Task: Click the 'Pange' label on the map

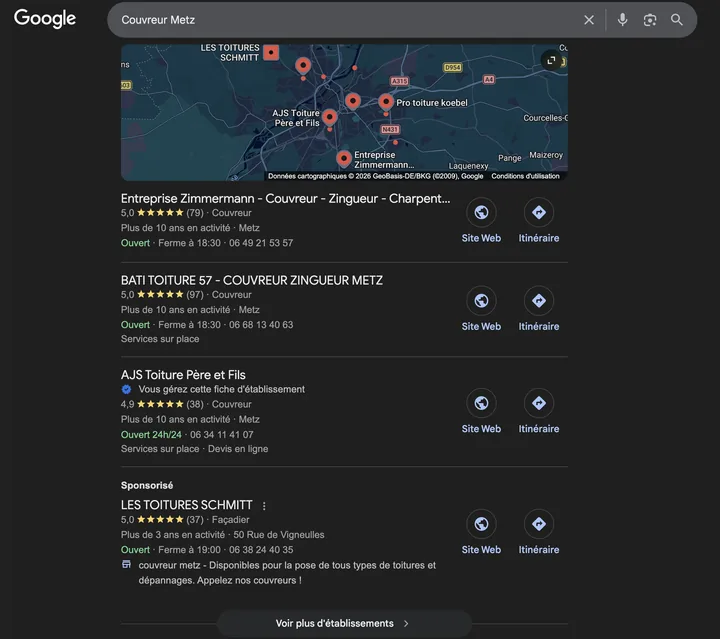Action: coord(510,158)
